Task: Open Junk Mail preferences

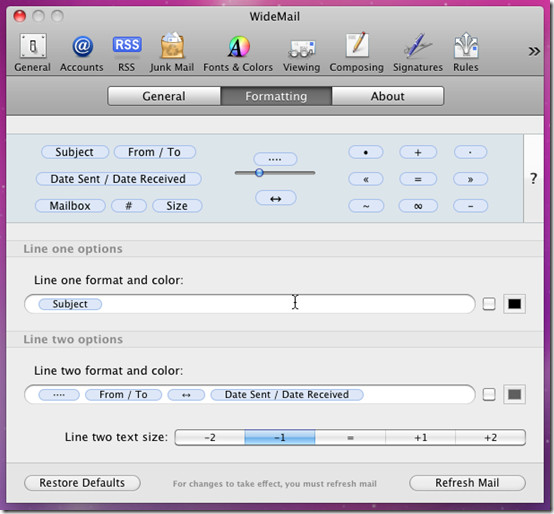Action: 172,52
